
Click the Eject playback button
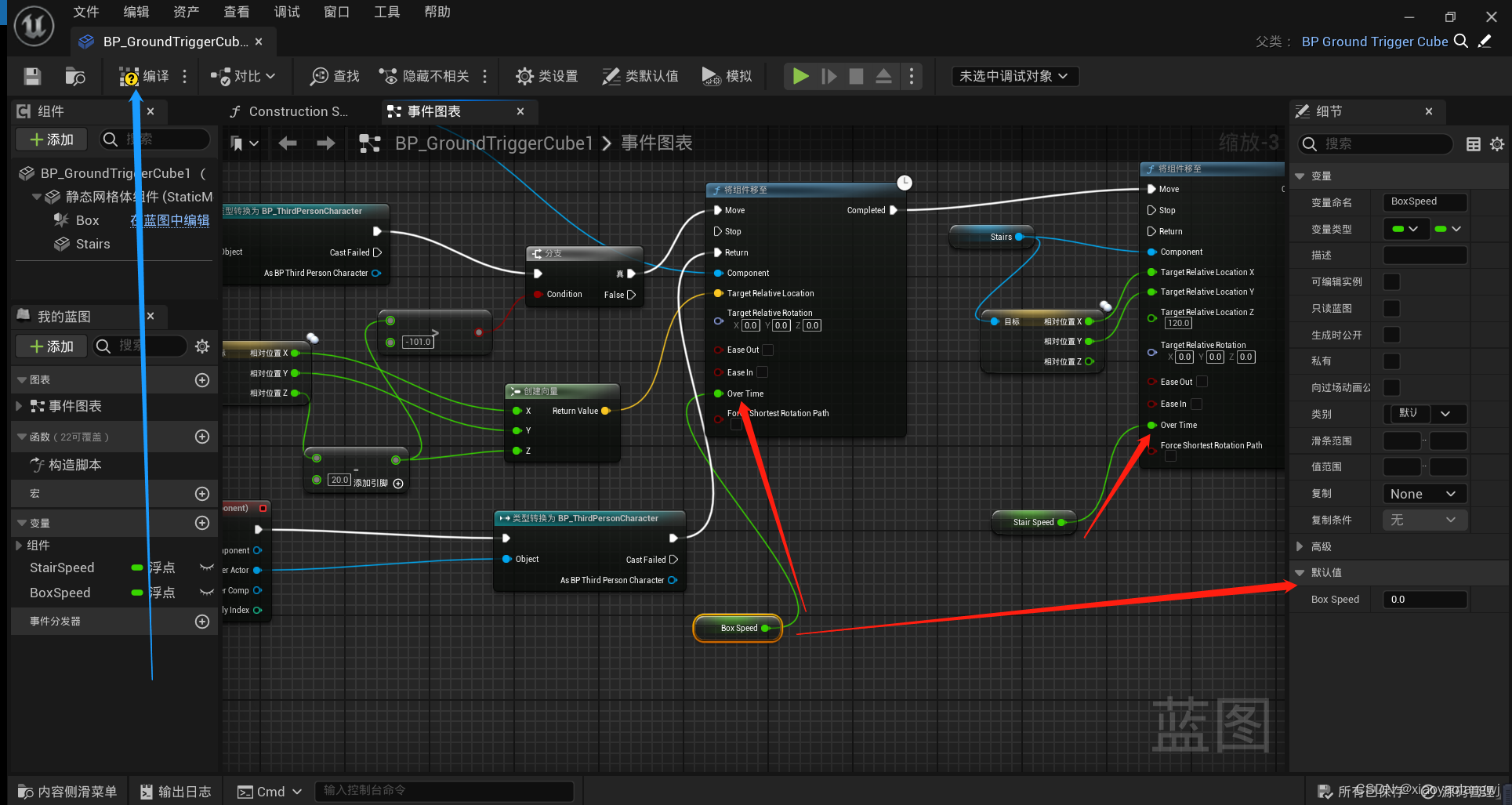click(883, 76)
